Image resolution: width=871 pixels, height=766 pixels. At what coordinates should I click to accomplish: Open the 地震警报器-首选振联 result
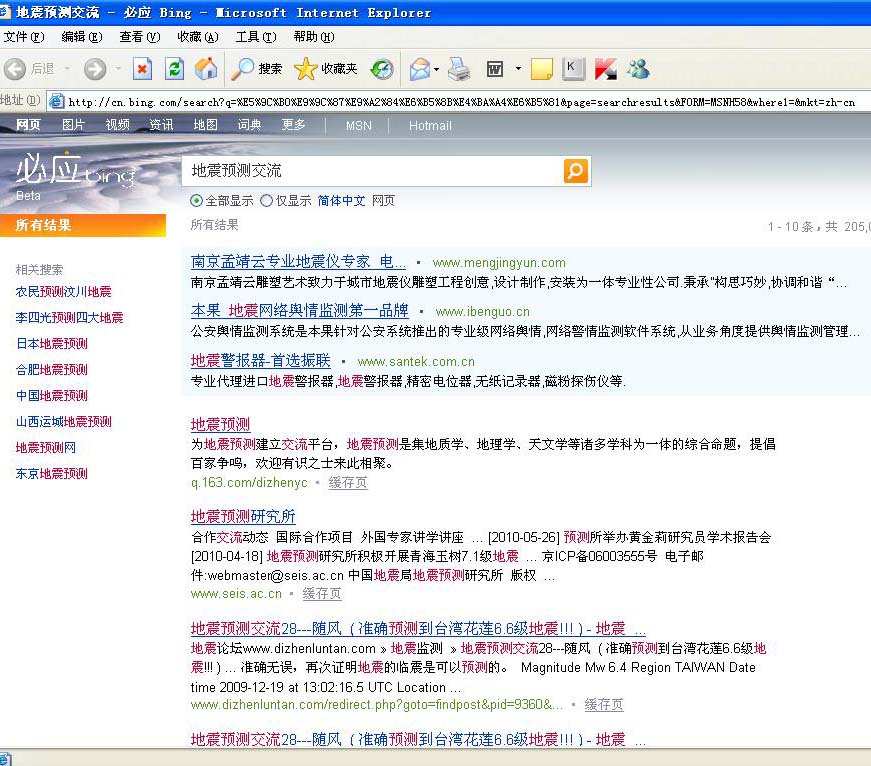click(261, 361)
